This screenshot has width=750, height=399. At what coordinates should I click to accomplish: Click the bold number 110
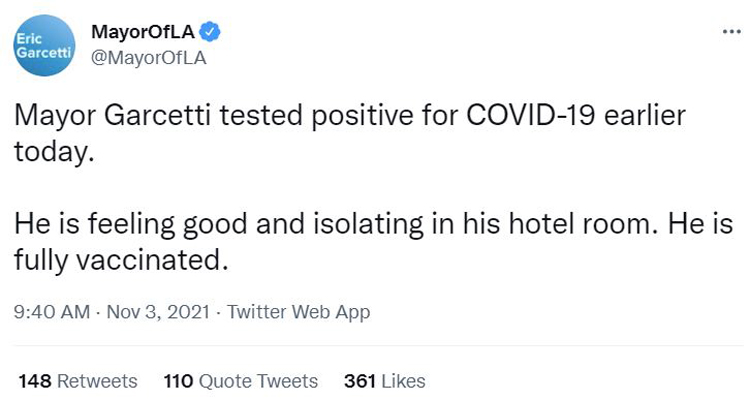(x=178, y=381)
